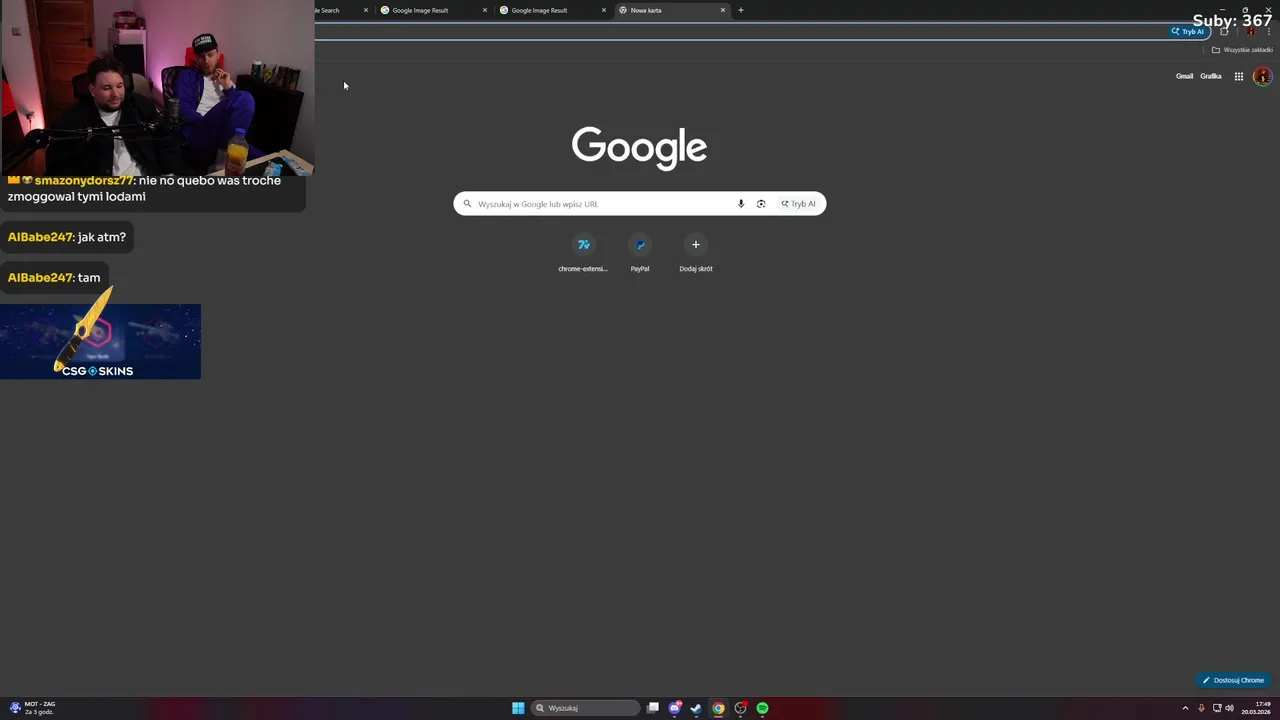Select Chrome icon on the taskbar
1280x720 pixels.
pos(718,708)
